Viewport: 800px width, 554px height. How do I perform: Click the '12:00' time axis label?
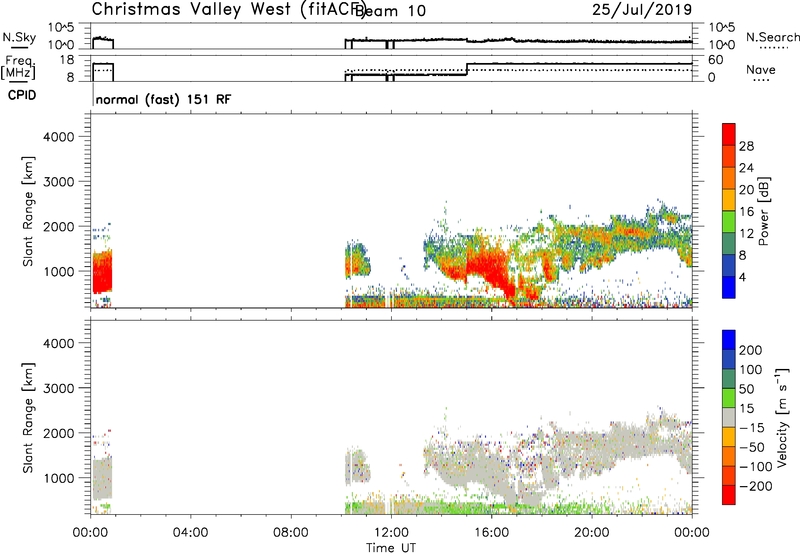[391, 533]
